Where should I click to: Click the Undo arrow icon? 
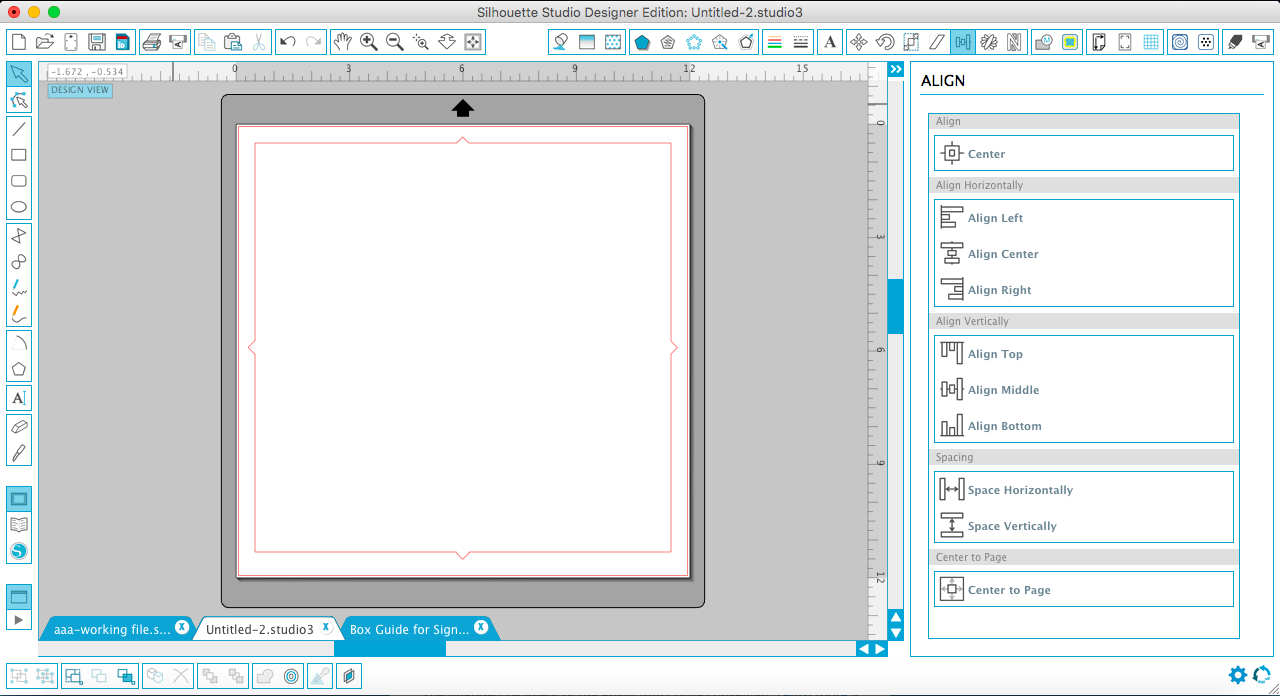pyautogui.click(x=288, y=42)
